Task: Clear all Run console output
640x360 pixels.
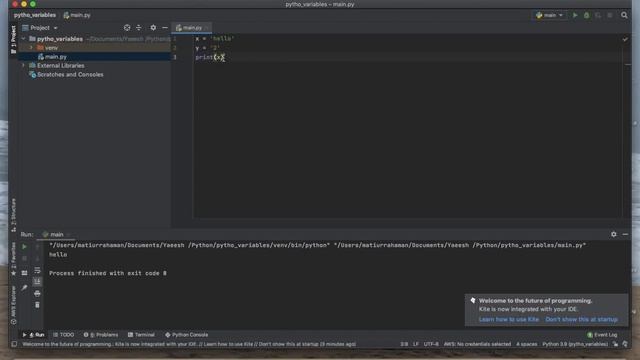Action: point(37,305)
